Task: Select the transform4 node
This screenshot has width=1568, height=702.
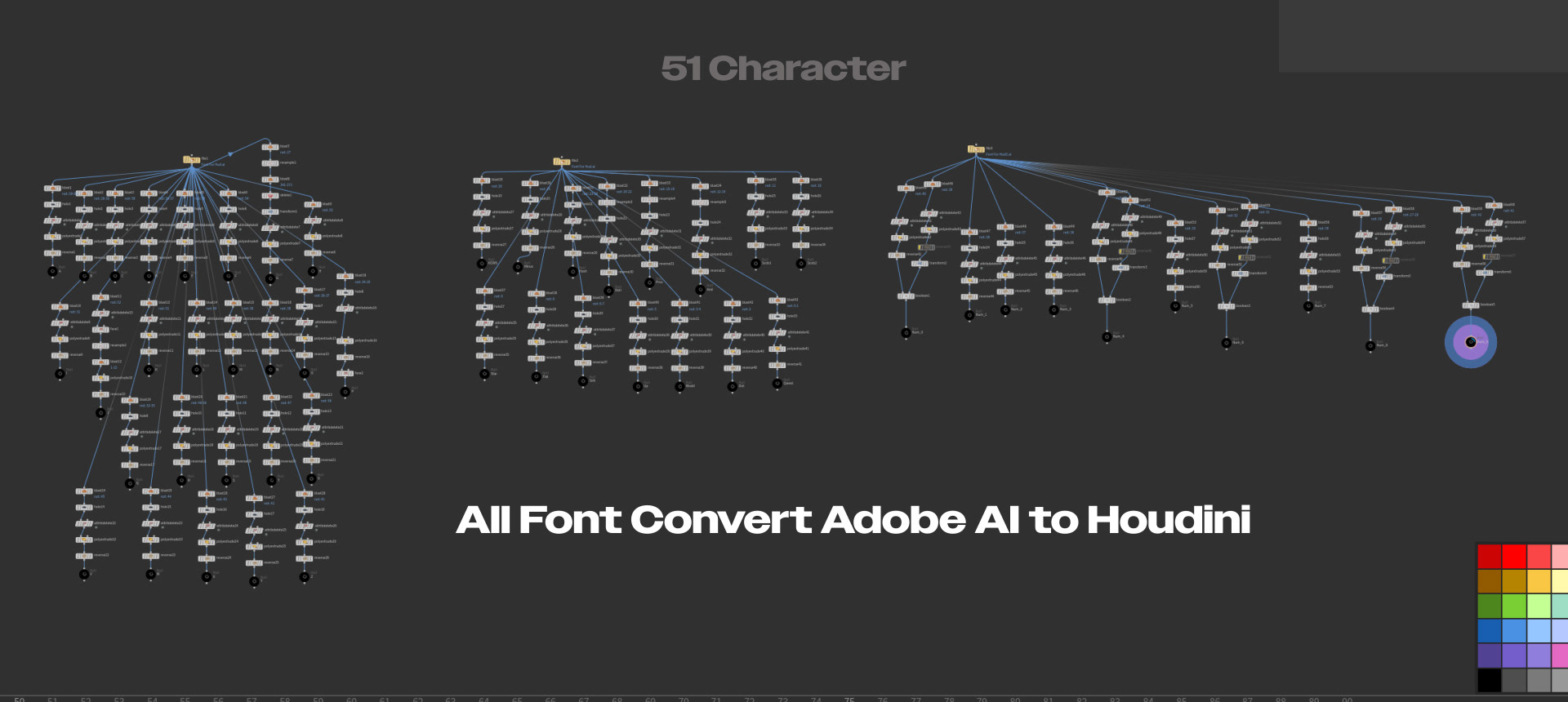Action: [1241, 273]
